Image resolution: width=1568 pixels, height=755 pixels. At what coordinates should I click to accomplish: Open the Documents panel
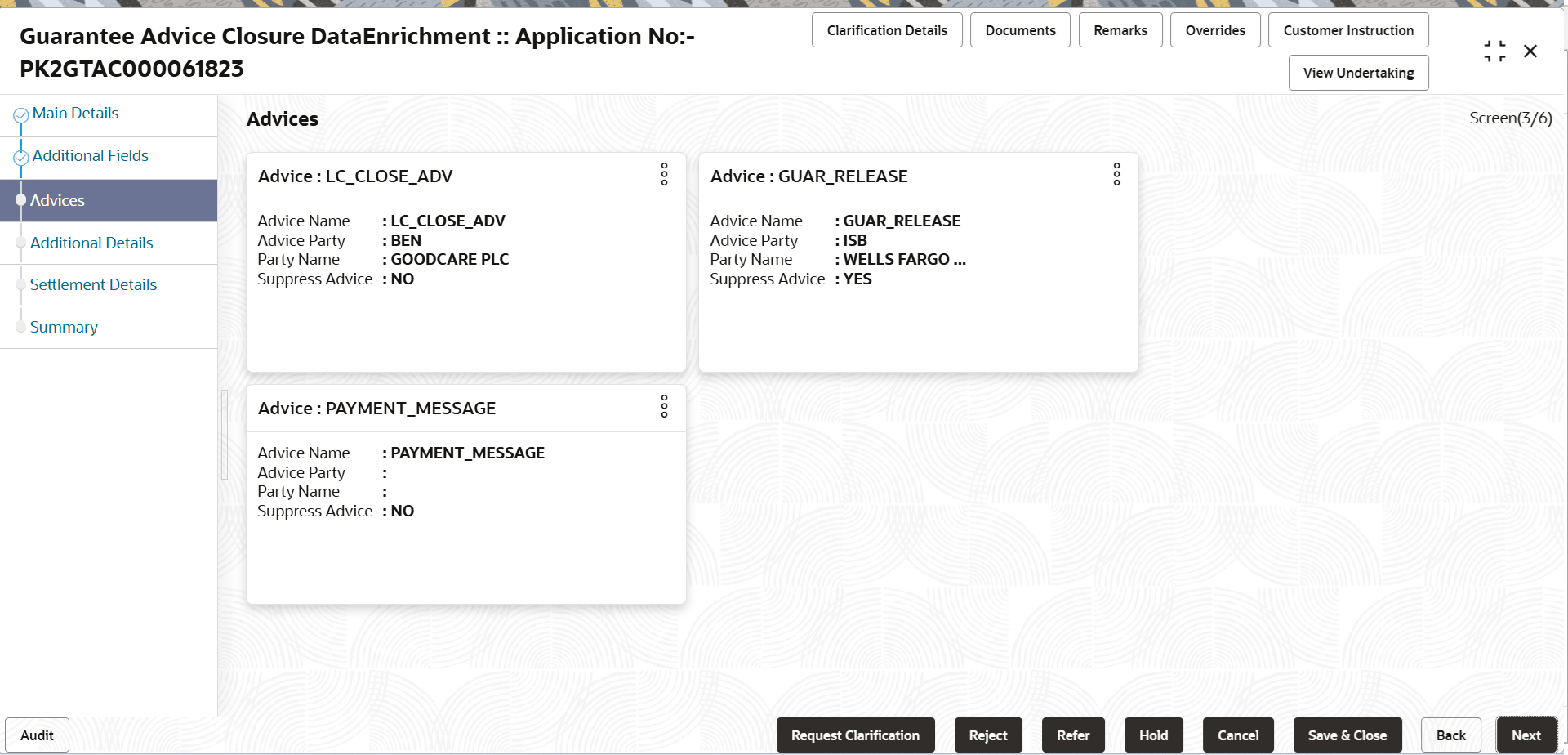coord(1020,30)
